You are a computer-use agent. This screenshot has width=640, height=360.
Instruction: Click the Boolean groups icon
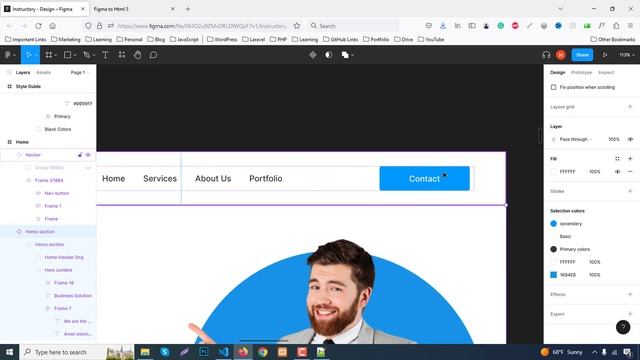345,55
